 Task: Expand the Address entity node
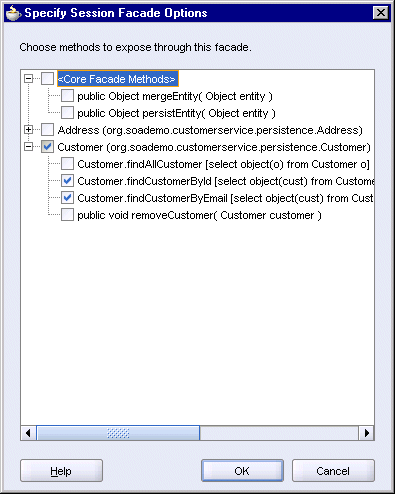29,130
